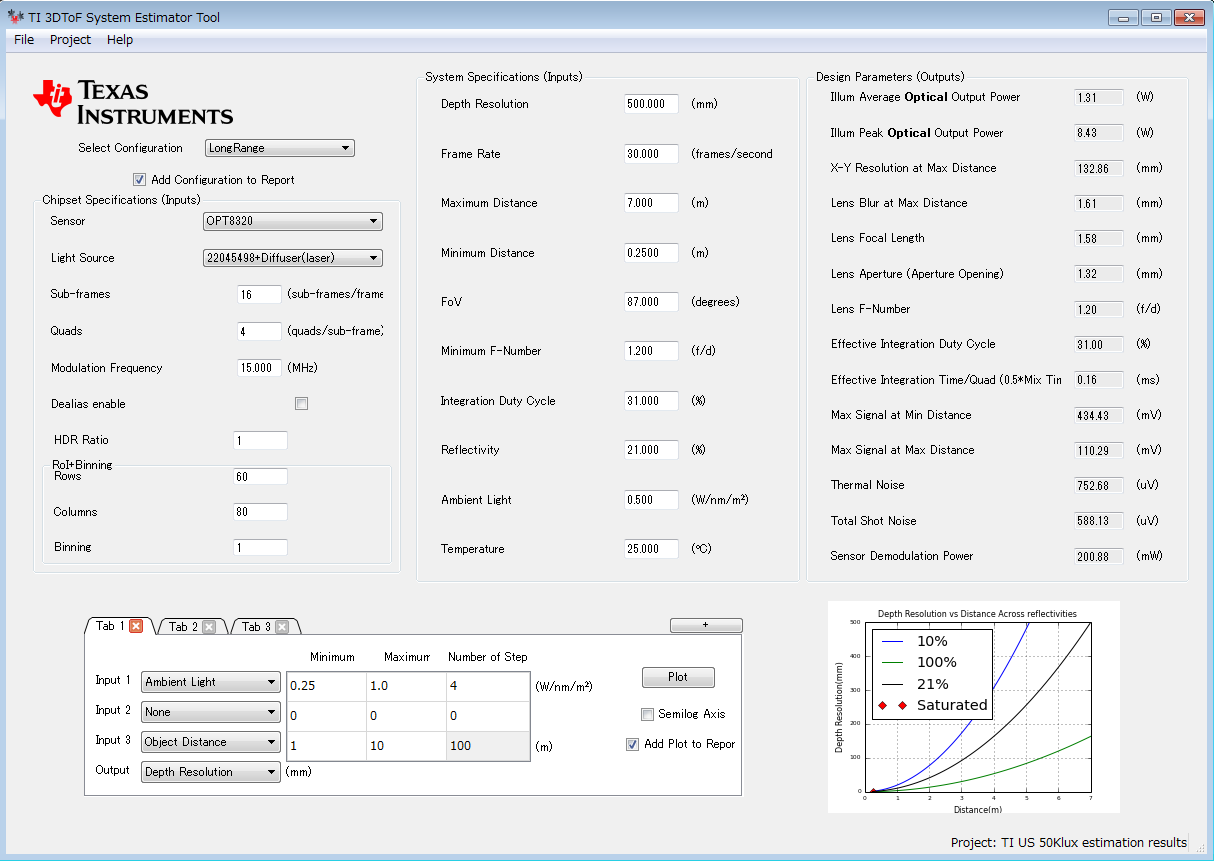Open Input 1 Ambient Light dropdown
Viewport: 1214px width, 861px height.
tap(210, 682)
